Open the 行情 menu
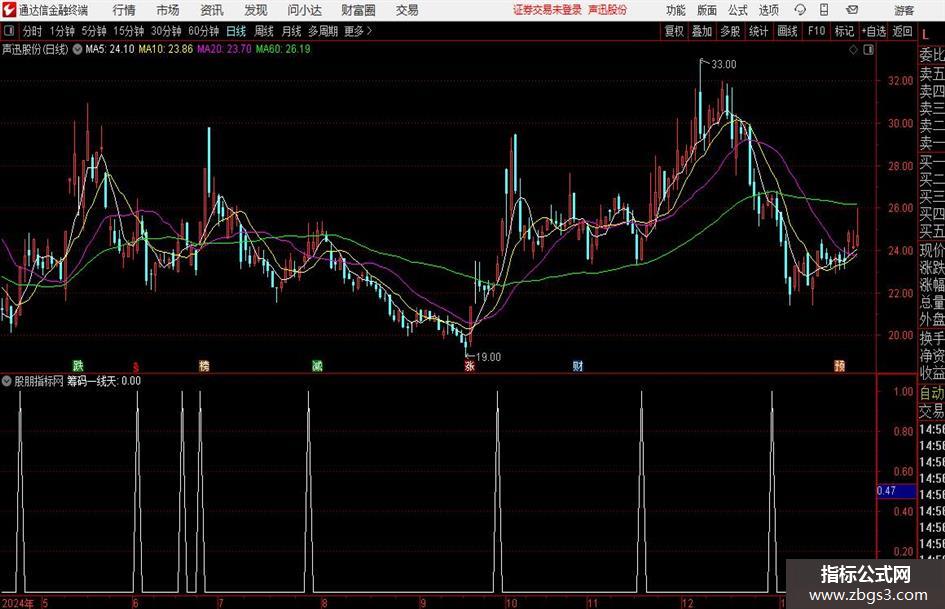The width and height of the screenshot is (945, 609). [124, 10]
